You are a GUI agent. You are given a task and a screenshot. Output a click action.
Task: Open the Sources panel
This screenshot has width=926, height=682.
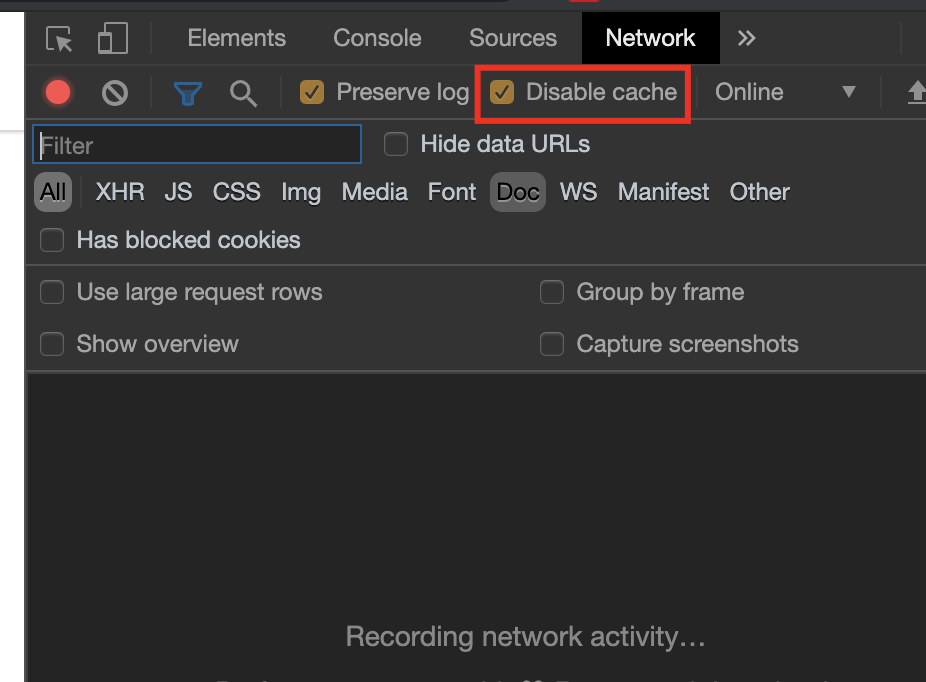click(512, 38)
